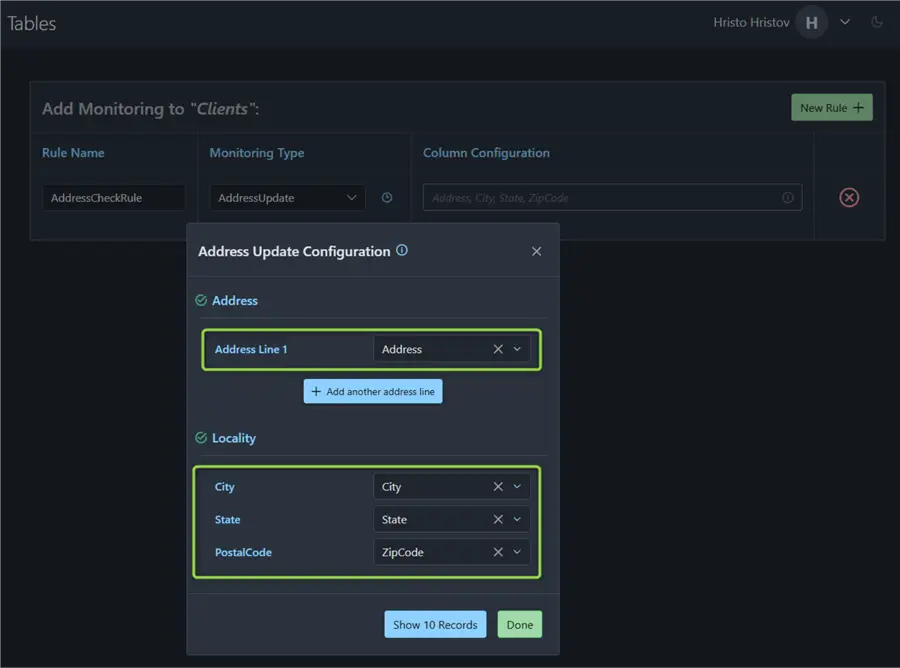900x668 pixels.
Task: Close the Address Update Configuration dialog
Action: click(536, 251)
